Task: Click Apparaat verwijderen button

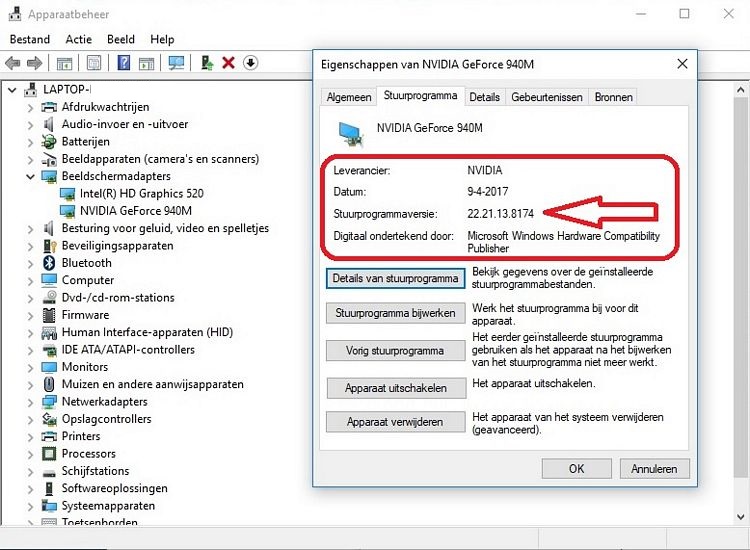Action: coord(396,422)
